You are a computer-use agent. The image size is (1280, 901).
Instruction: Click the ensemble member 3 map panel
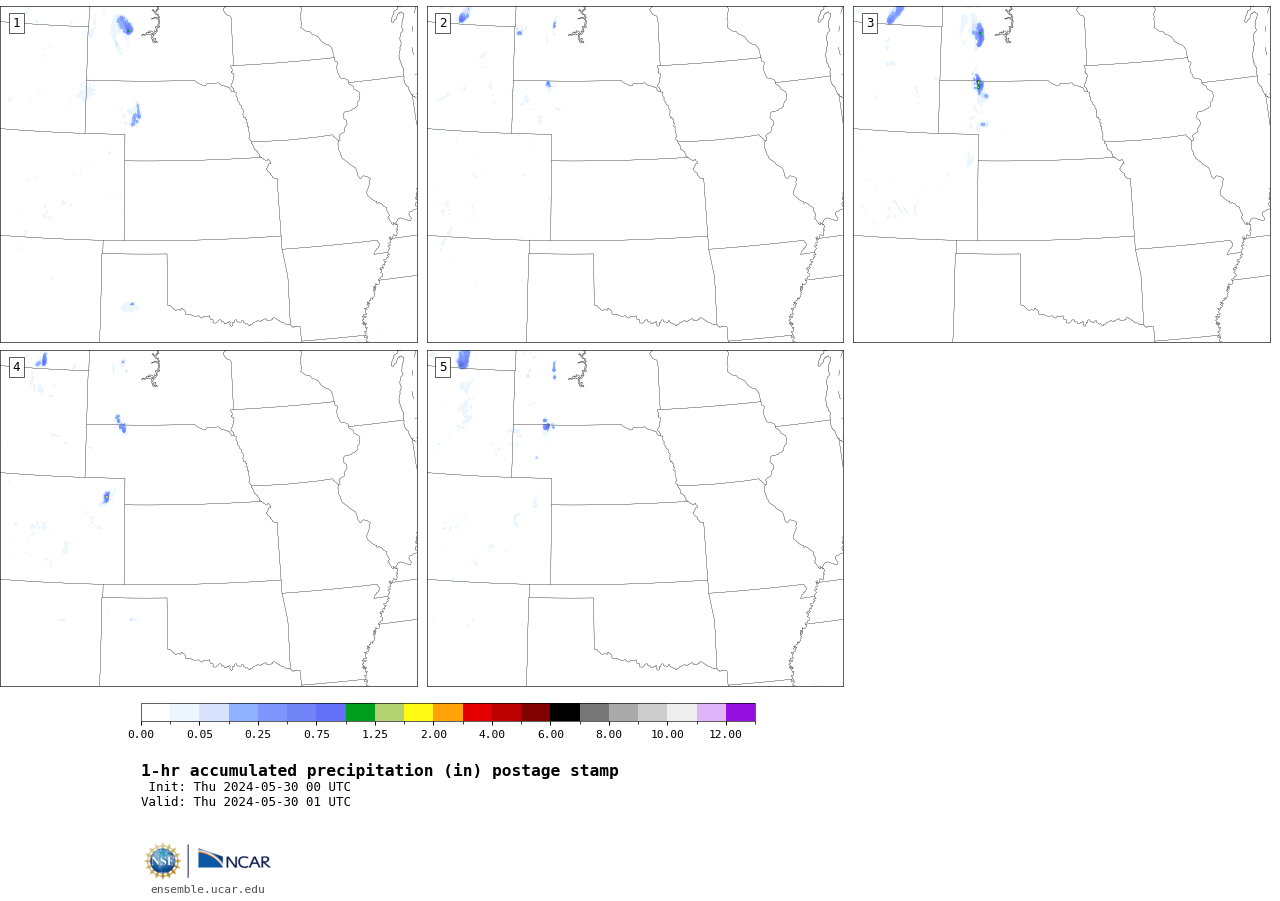coord(1062,174)
